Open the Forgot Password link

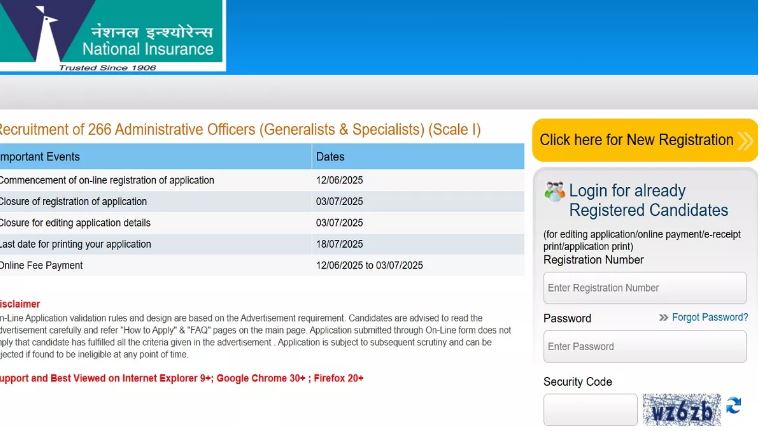pyautogui.click(x=710, y=317)
